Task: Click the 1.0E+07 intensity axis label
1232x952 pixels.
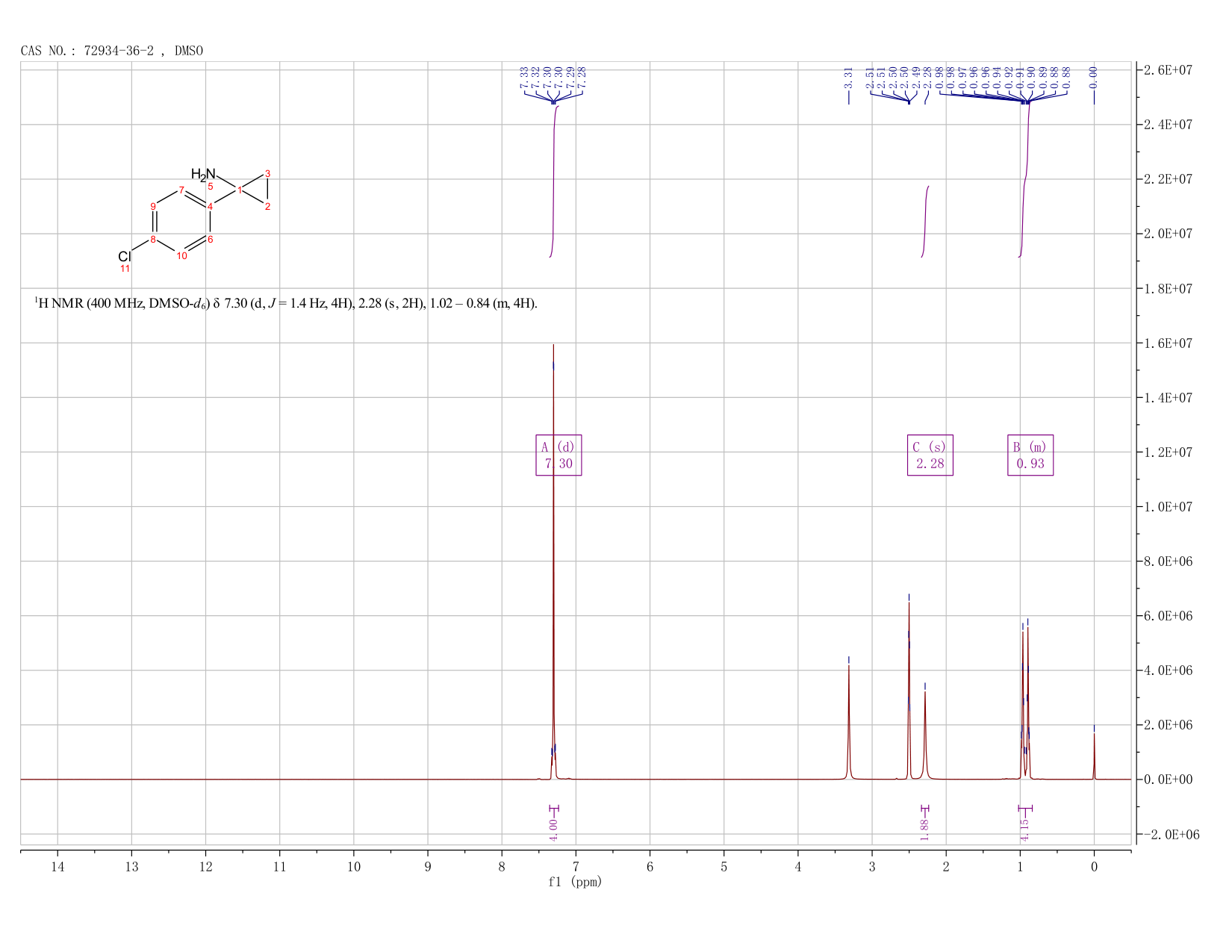Action: (x=1169, y=507)
